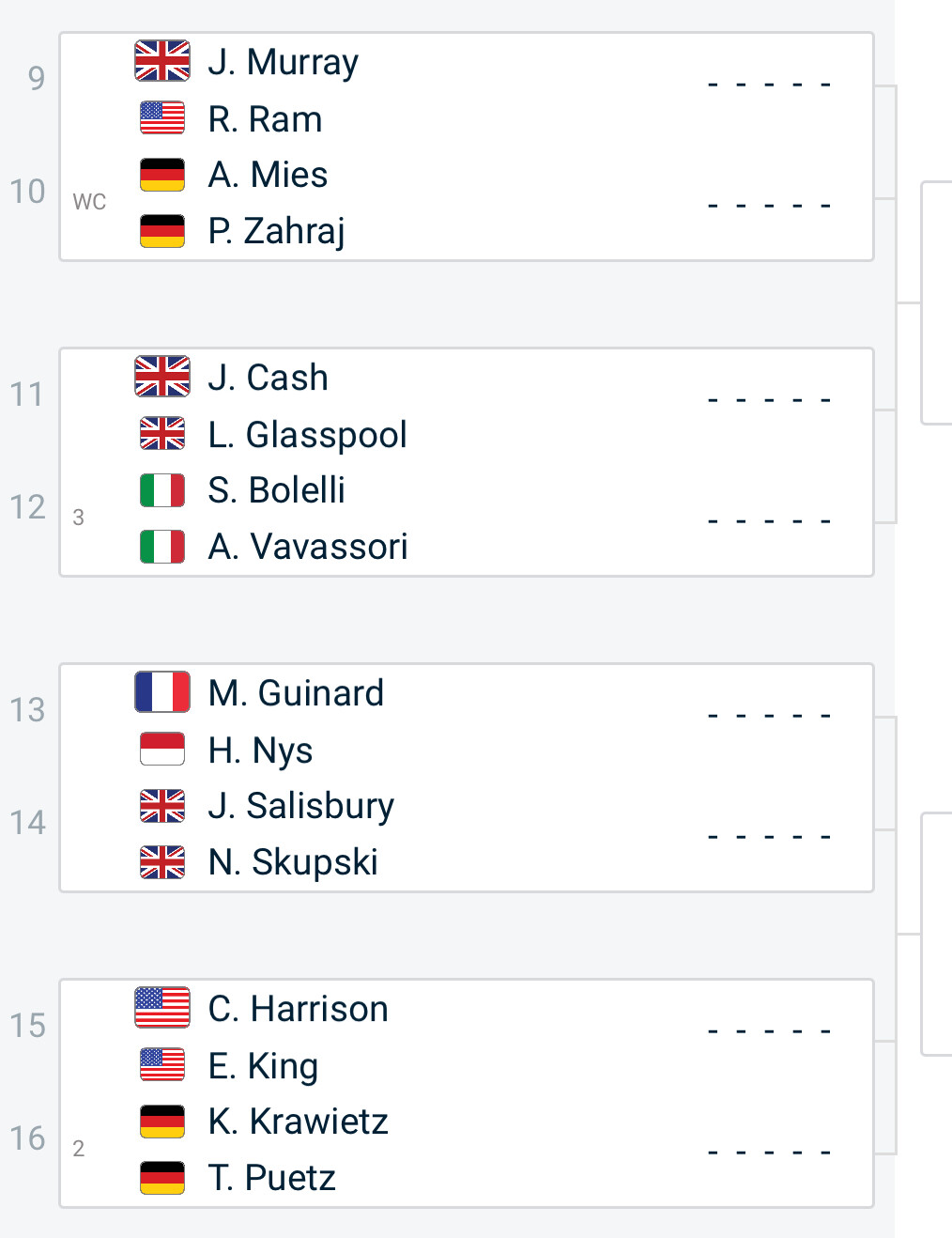Click the UK flag beside L. Glasspool

coord(162,434)
